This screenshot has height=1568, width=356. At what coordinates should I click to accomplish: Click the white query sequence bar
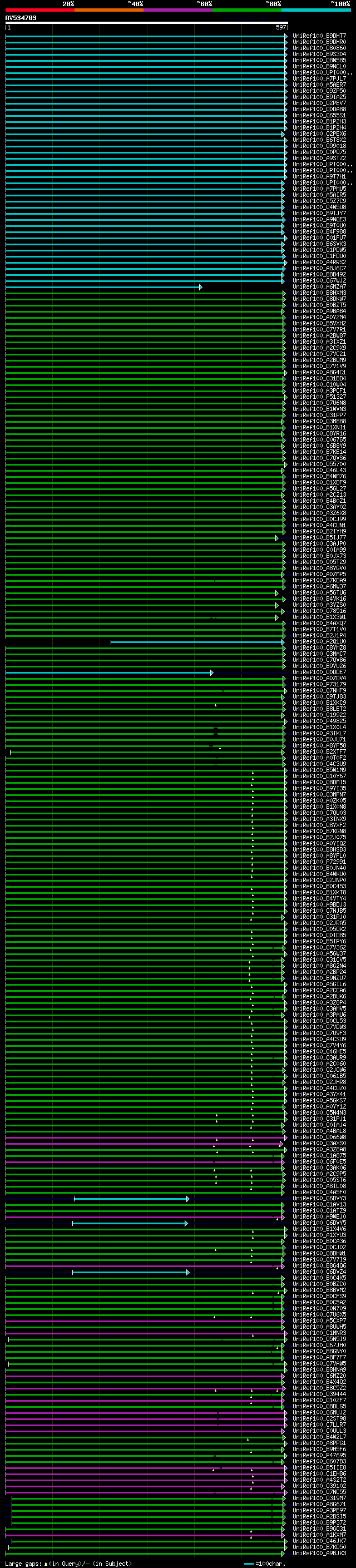pyautogui.click(x=147, y=23)
